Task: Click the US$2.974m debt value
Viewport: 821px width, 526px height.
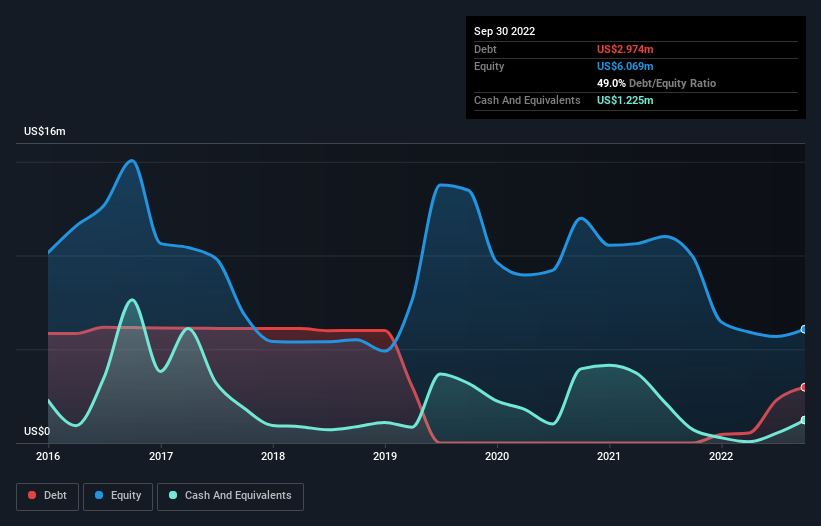Action: [x=625, y=49]
